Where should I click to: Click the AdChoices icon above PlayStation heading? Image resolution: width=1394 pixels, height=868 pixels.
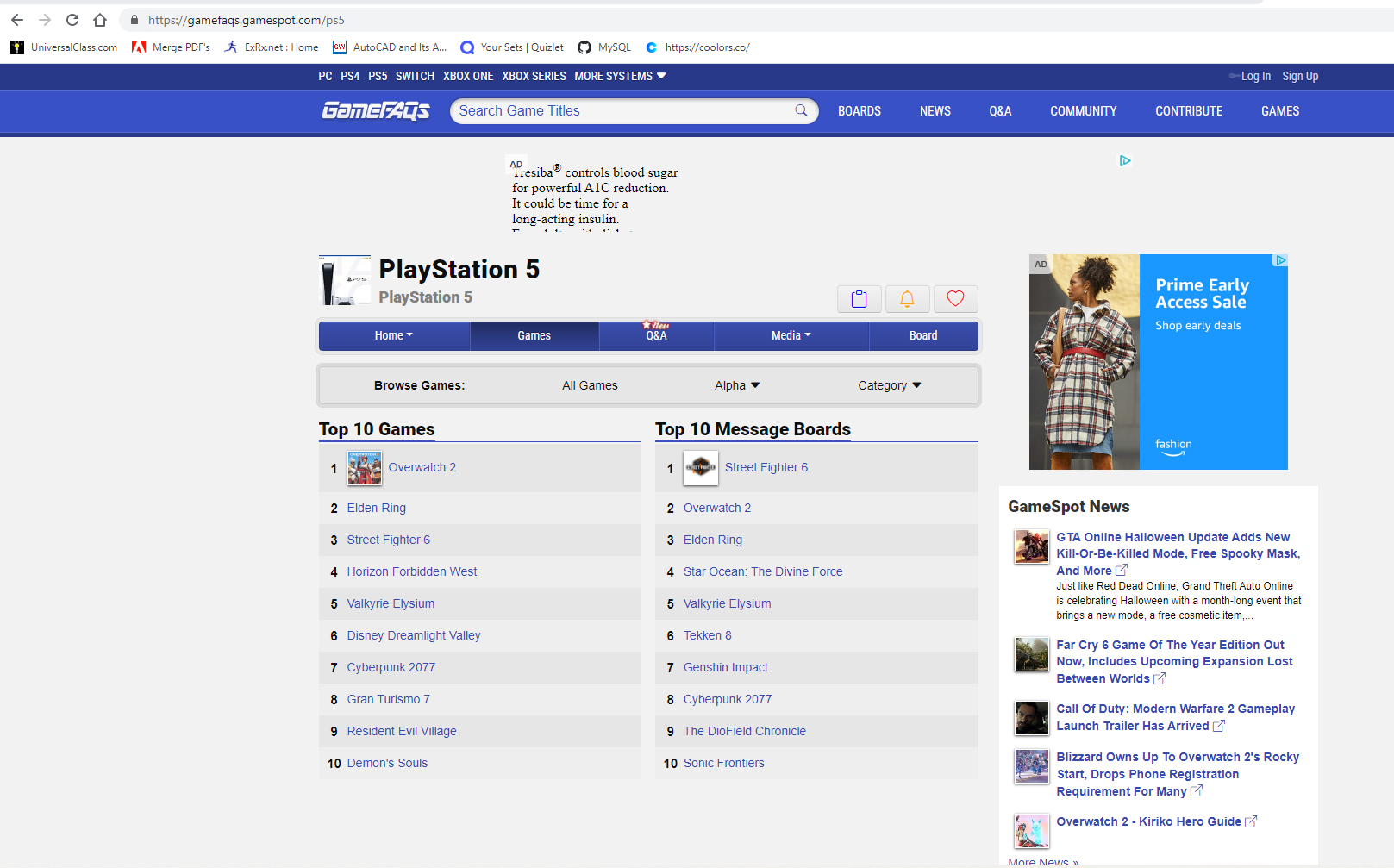[x=1125, y=160]
